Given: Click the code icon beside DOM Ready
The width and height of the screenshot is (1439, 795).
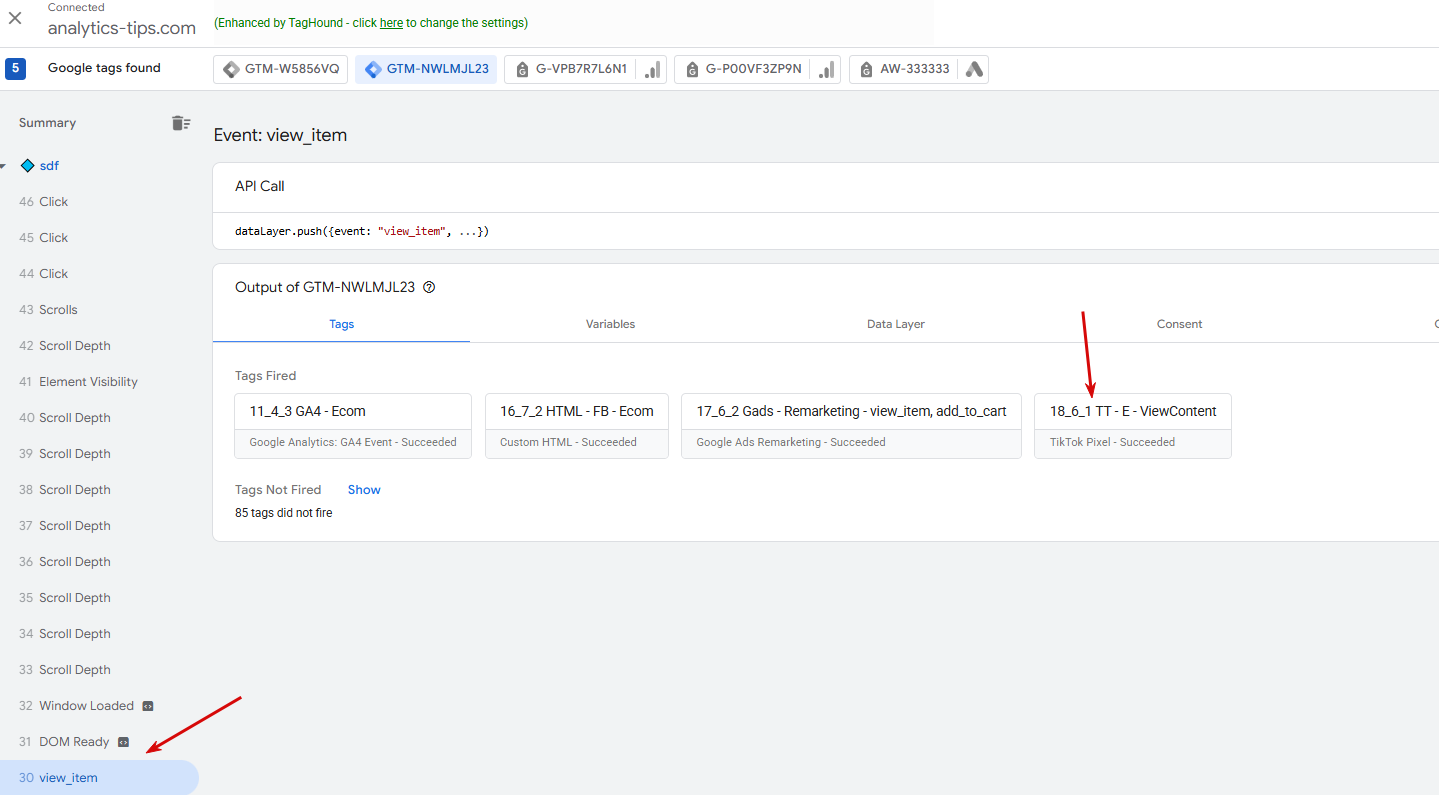Looking at the screenshot, I should 123,742.
